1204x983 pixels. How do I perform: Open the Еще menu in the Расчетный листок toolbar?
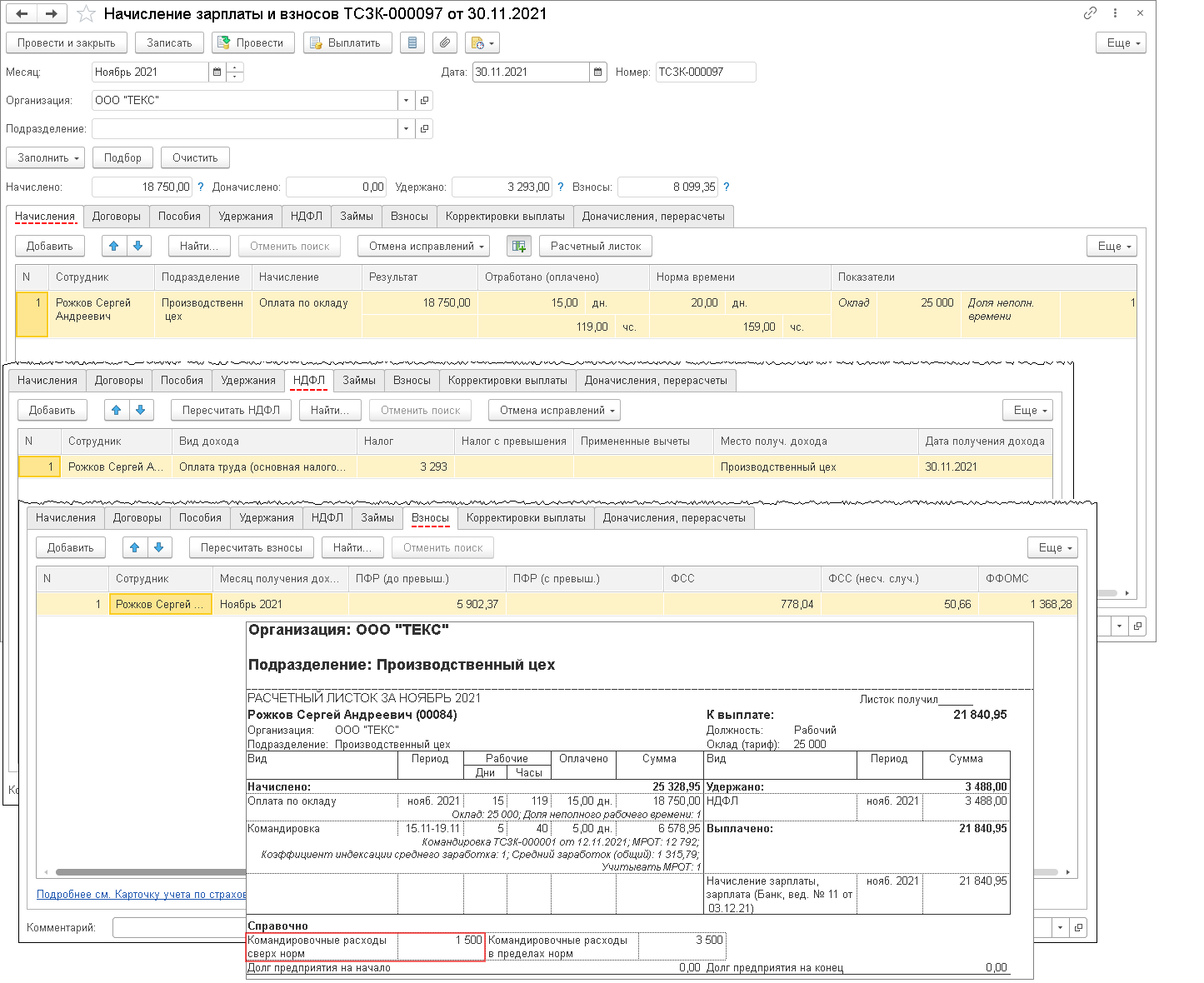[x=1112, y=246]
